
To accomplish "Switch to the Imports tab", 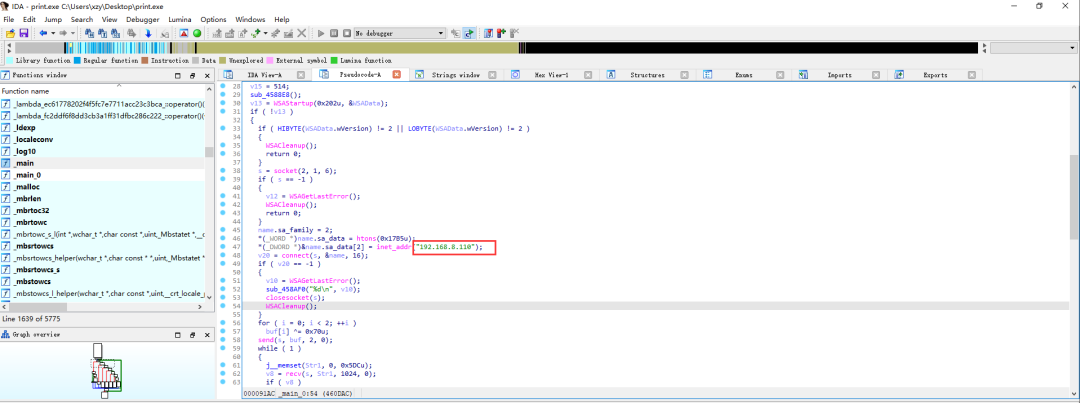I will coord(839,75).
